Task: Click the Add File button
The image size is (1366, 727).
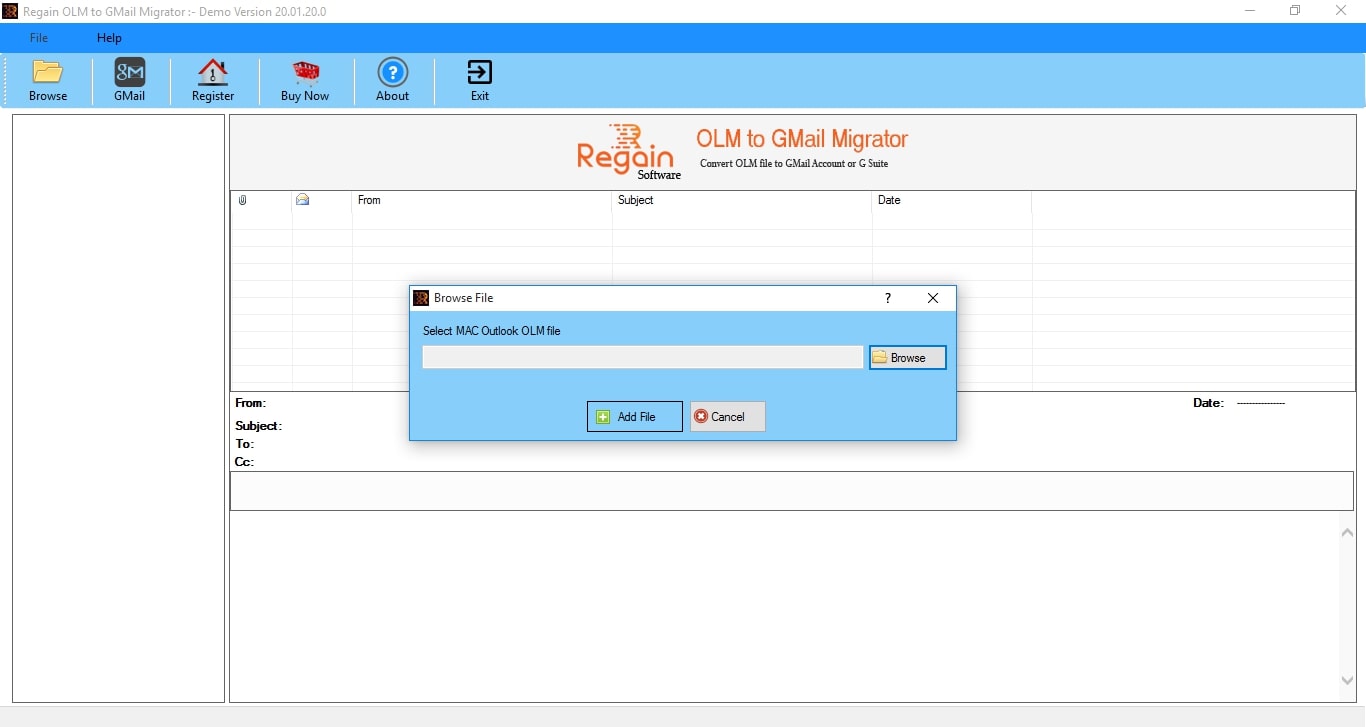Action: coord(633,416)
